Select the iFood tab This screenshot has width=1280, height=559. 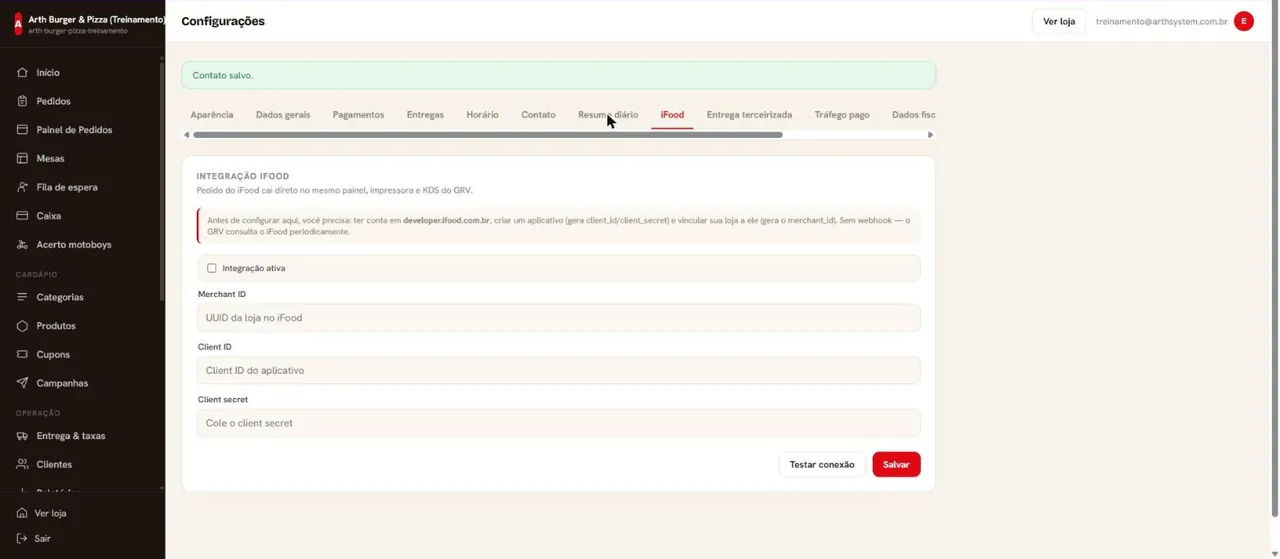tap(672, 115)
